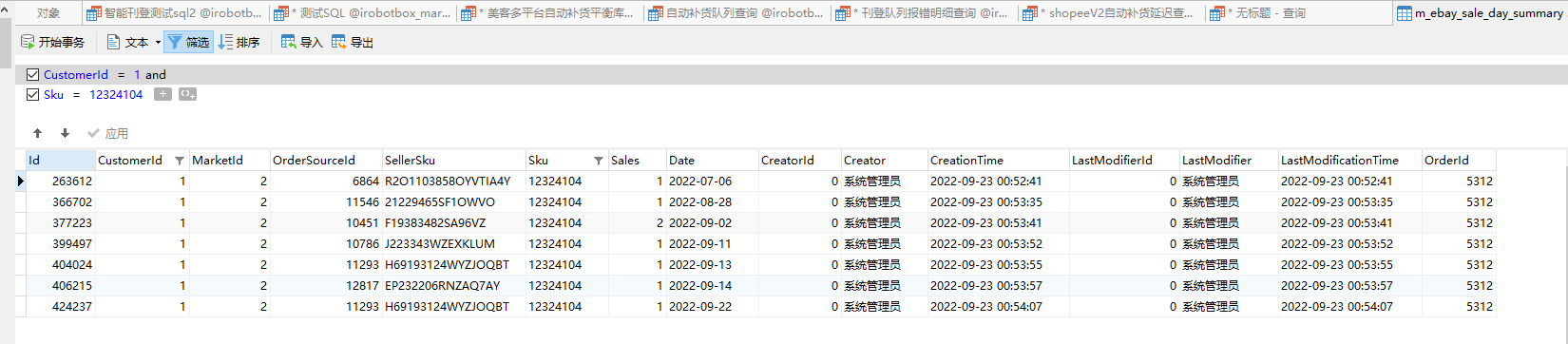Click the add-group parentheses icon in filter
This screenshot has height=344, width=1568.
click(187, 94)
